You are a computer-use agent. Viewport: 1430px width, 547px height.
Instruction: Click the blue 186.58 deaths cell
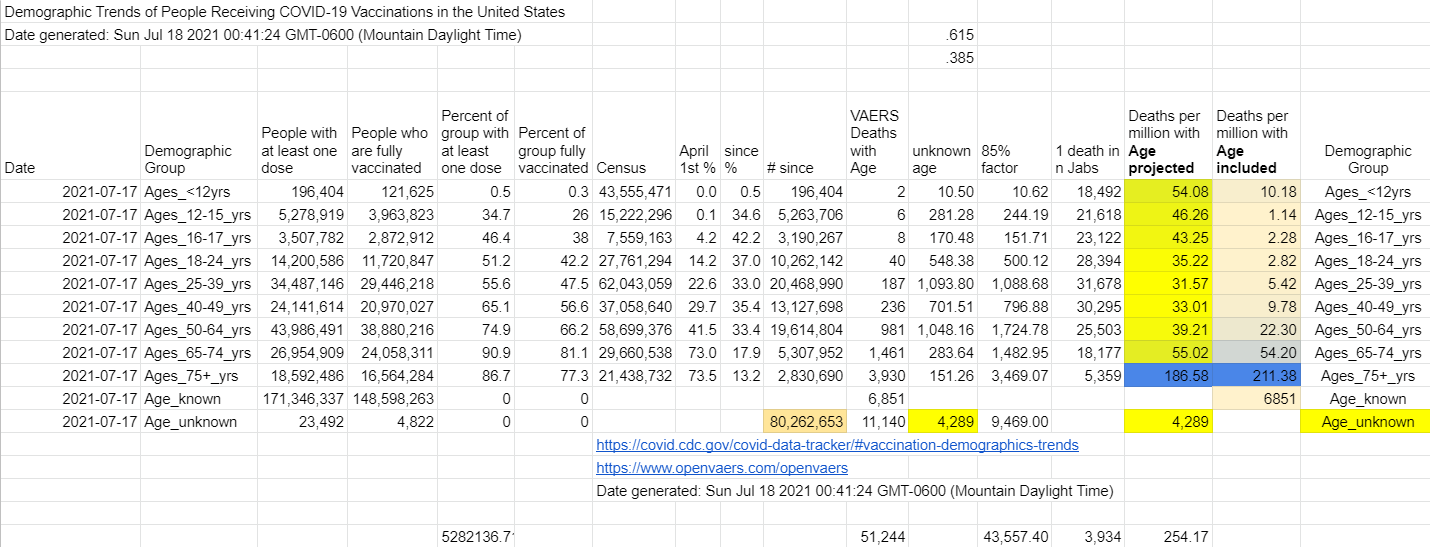1169,376
